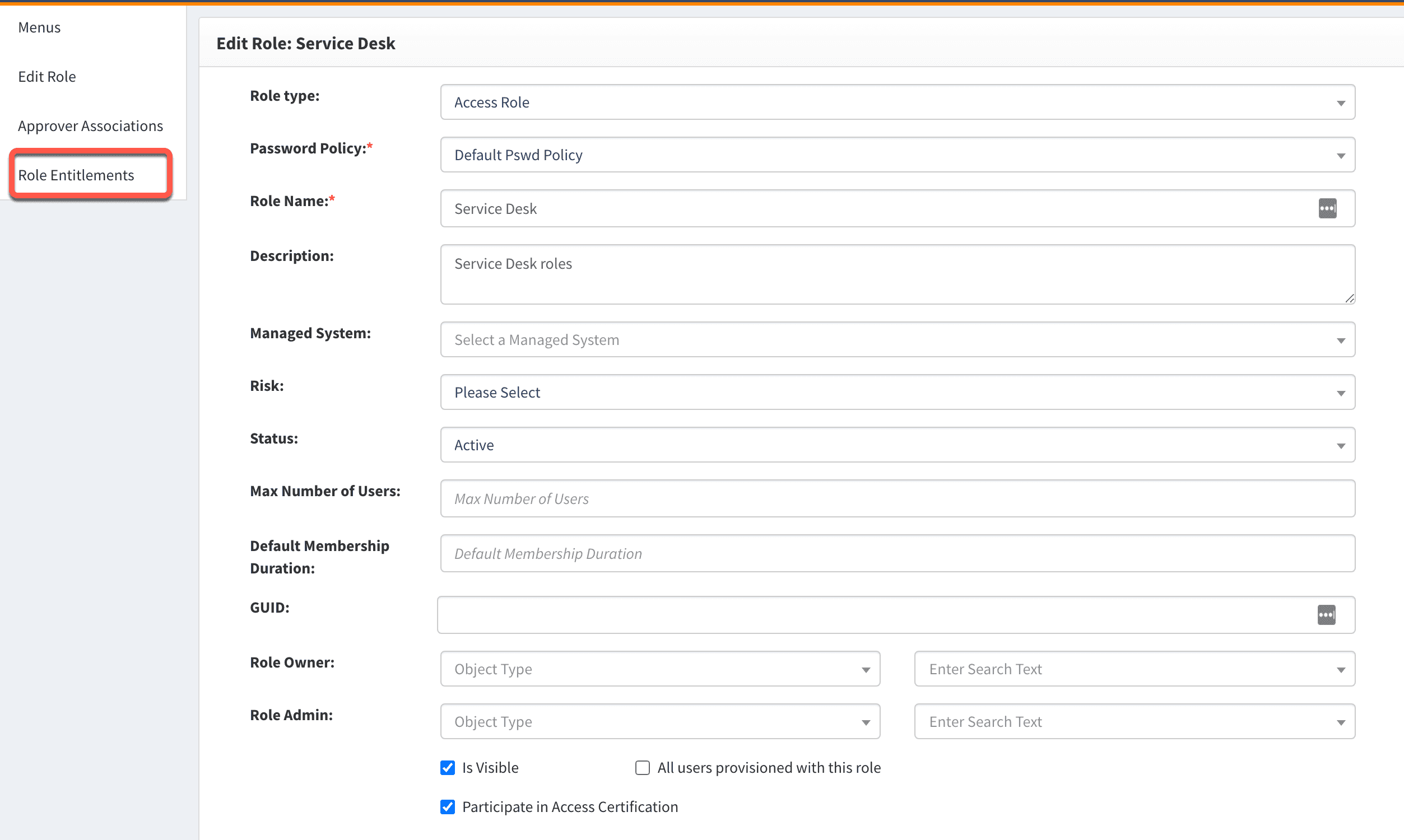Uncheck Participate in Access Certification
Image resolution: width=1404 pixels, height=840 pixels.
(x=447, y=806)
